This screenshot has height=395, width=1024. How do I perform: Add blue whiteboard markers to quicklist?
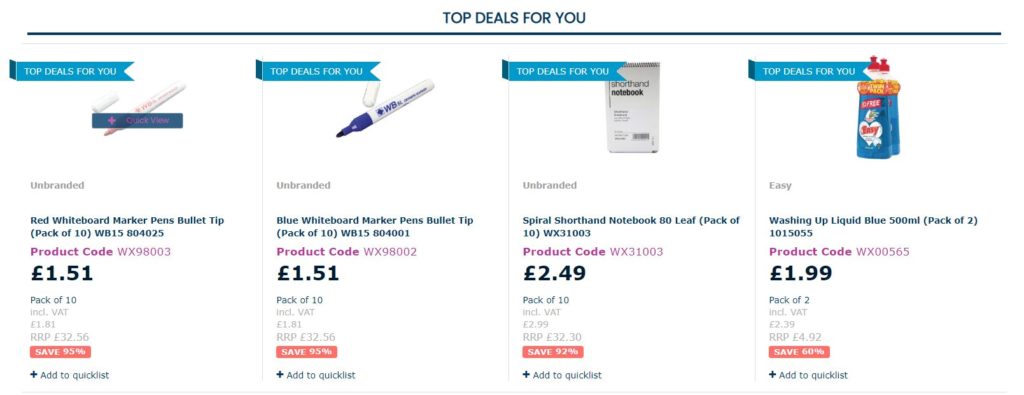316,375
